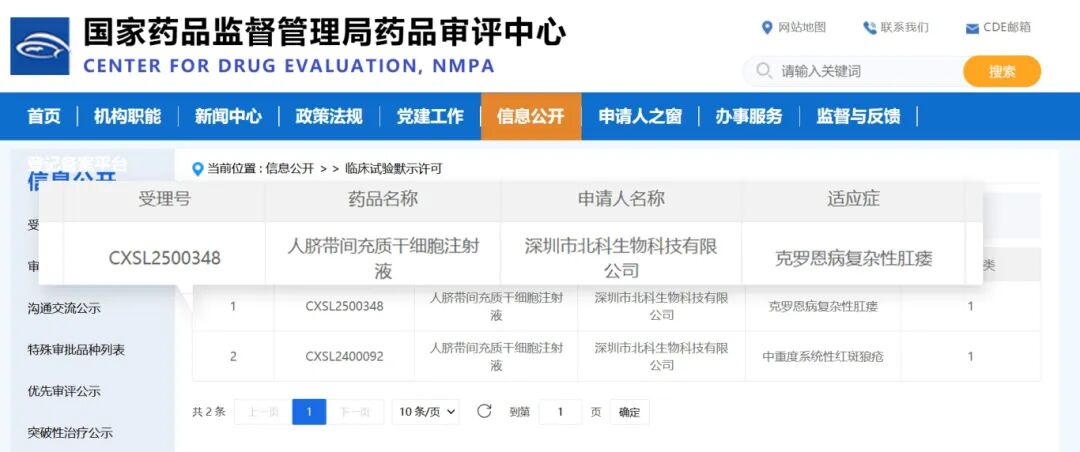1080x452 pixels.
Task: Open the 政策法规 menu
Action: (x=329, y=116)
